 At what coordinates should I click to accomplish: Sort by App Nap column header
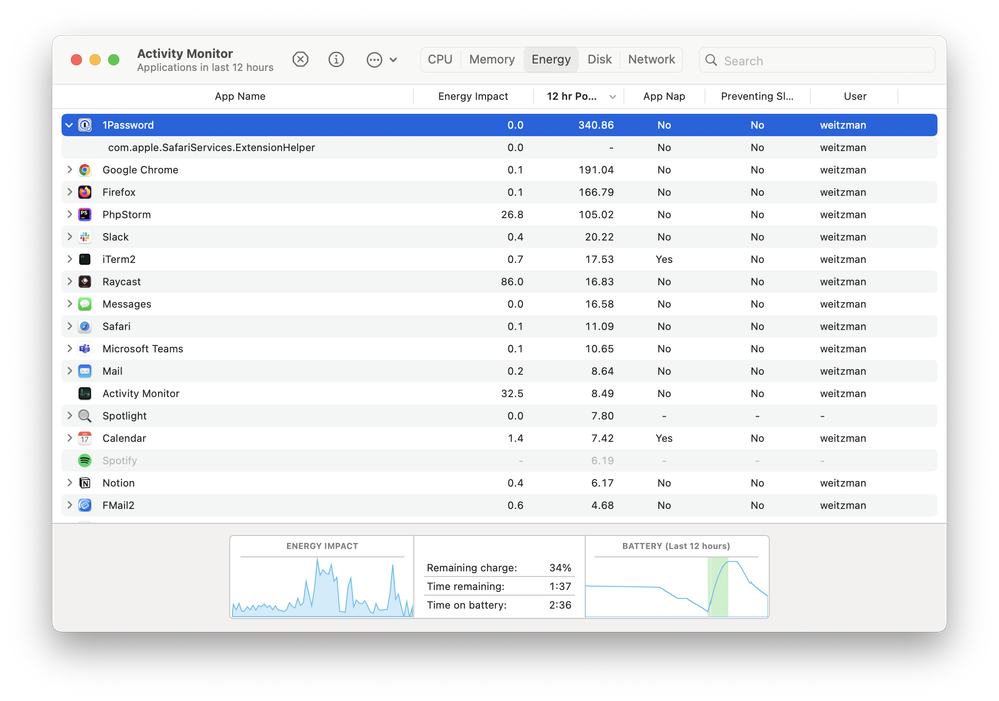click(664, 96)
